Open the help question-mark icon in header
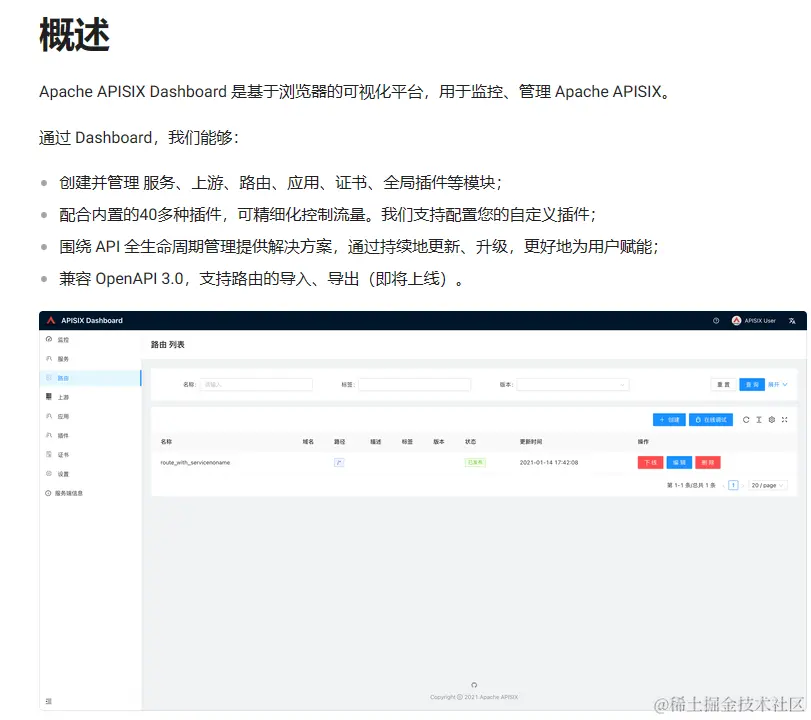Screen dimensions: 811x720 pos(716,321)
